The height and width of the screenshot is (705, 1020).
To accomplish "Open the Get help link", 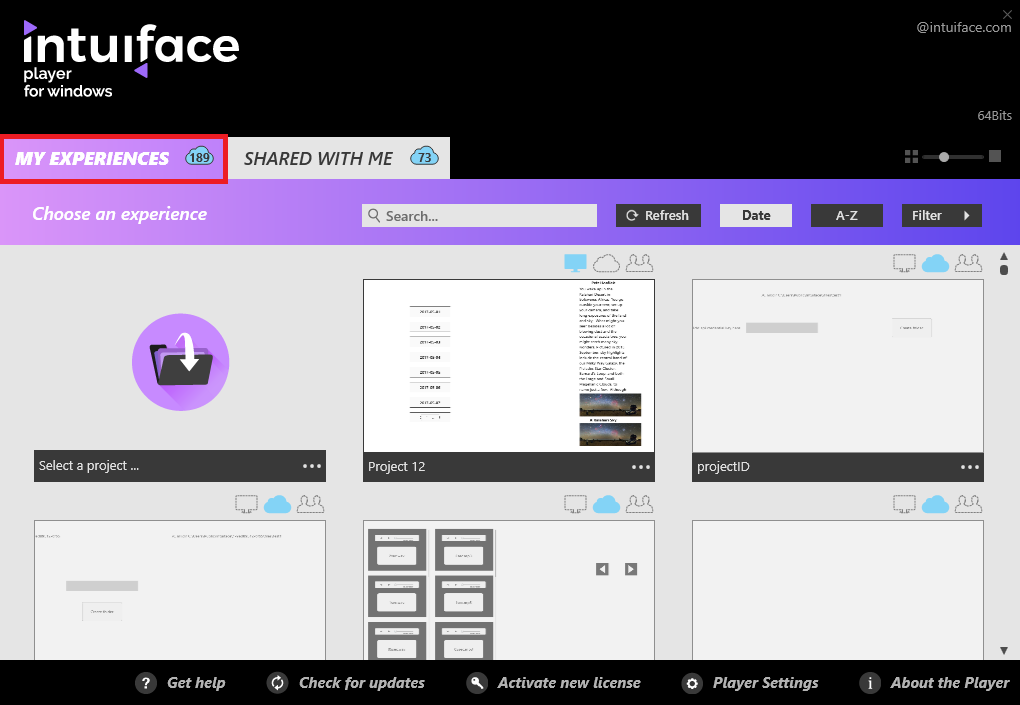I will 180,683.
